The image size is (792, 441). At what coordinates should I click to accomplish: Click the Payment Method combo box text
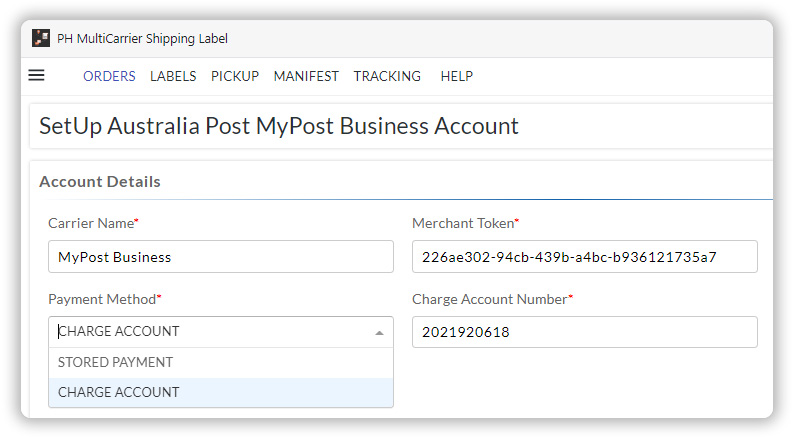119,331
